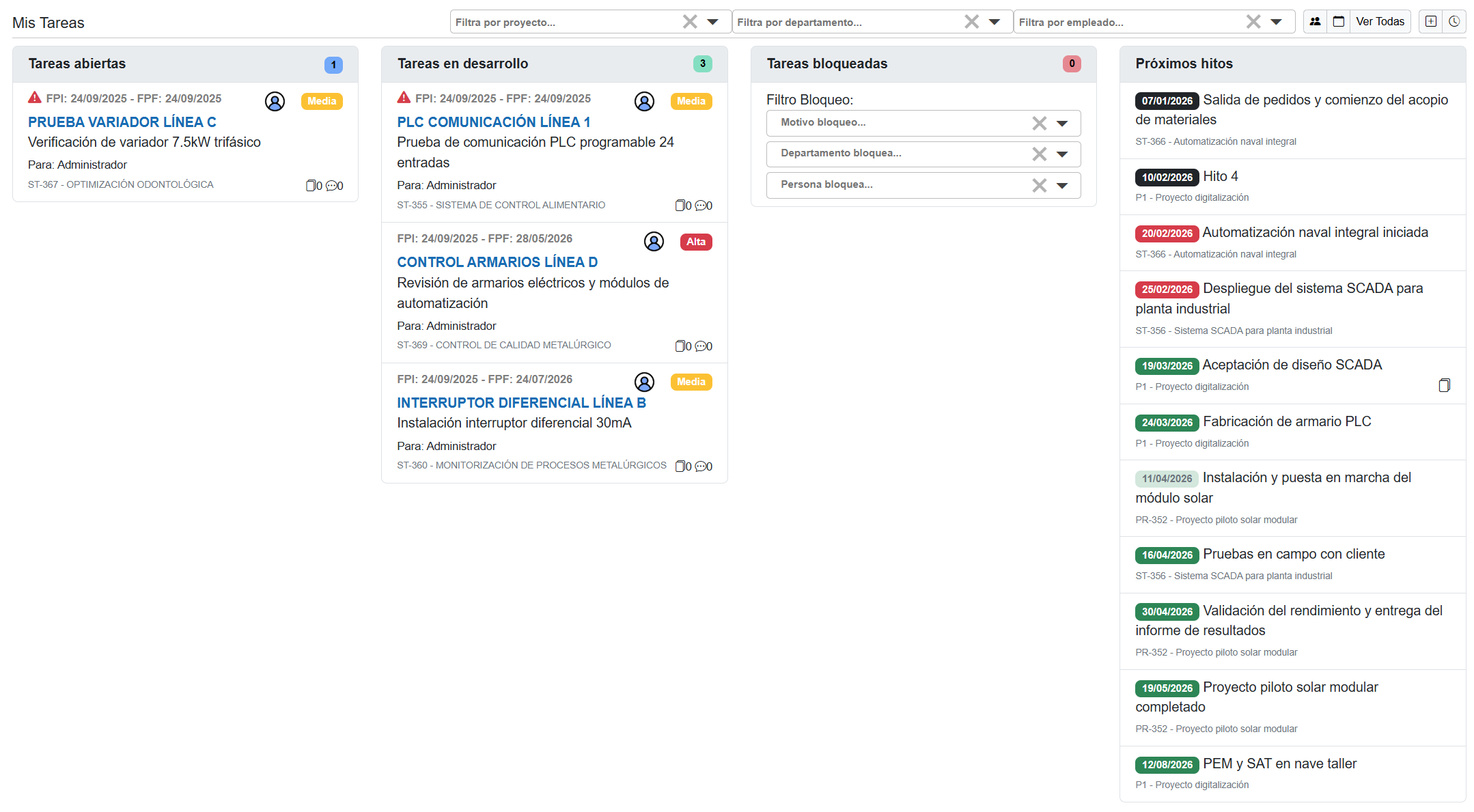Expand the Filtra por departamento dropdown
1474x812 pixels.
click(995, 22)
